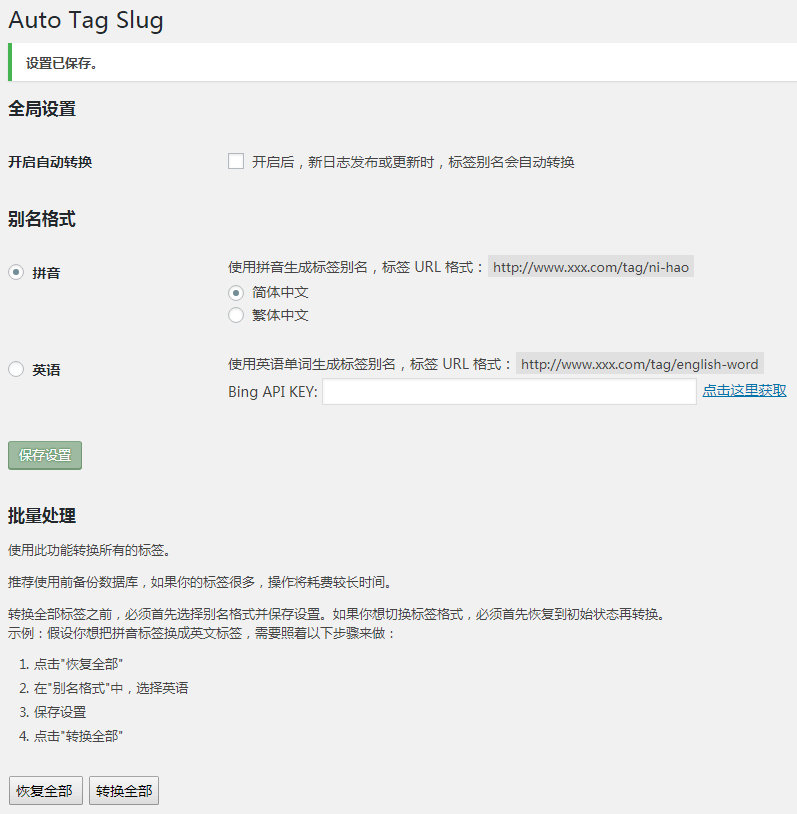Click the 全局设置 section heading
This screenshot has height=814, width=797.
click(x=42, y=109)
